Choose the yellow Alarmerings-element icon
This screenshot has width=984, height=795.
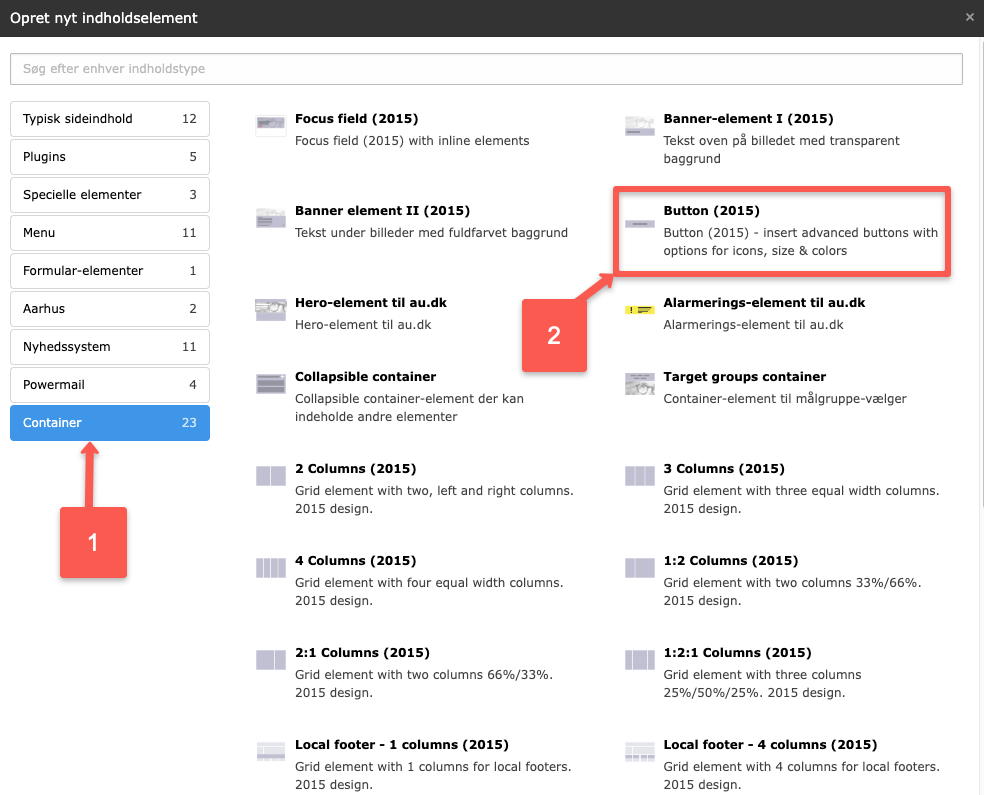(639, 311)
